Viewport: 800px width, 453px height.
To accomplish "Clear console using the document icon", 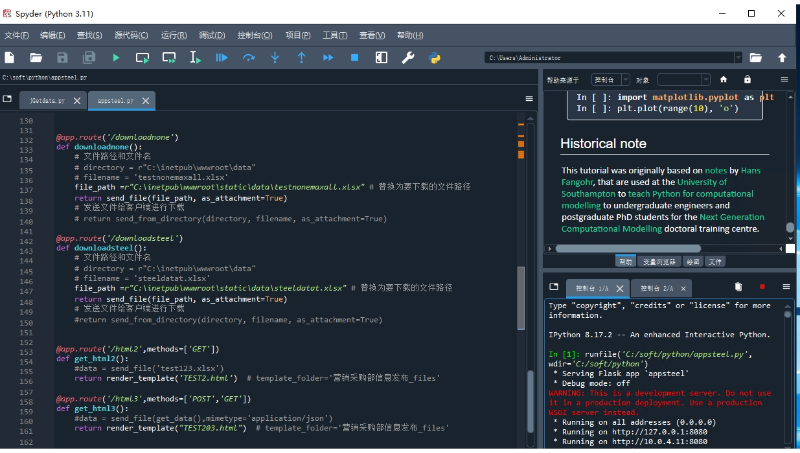I will click(738, 287).
